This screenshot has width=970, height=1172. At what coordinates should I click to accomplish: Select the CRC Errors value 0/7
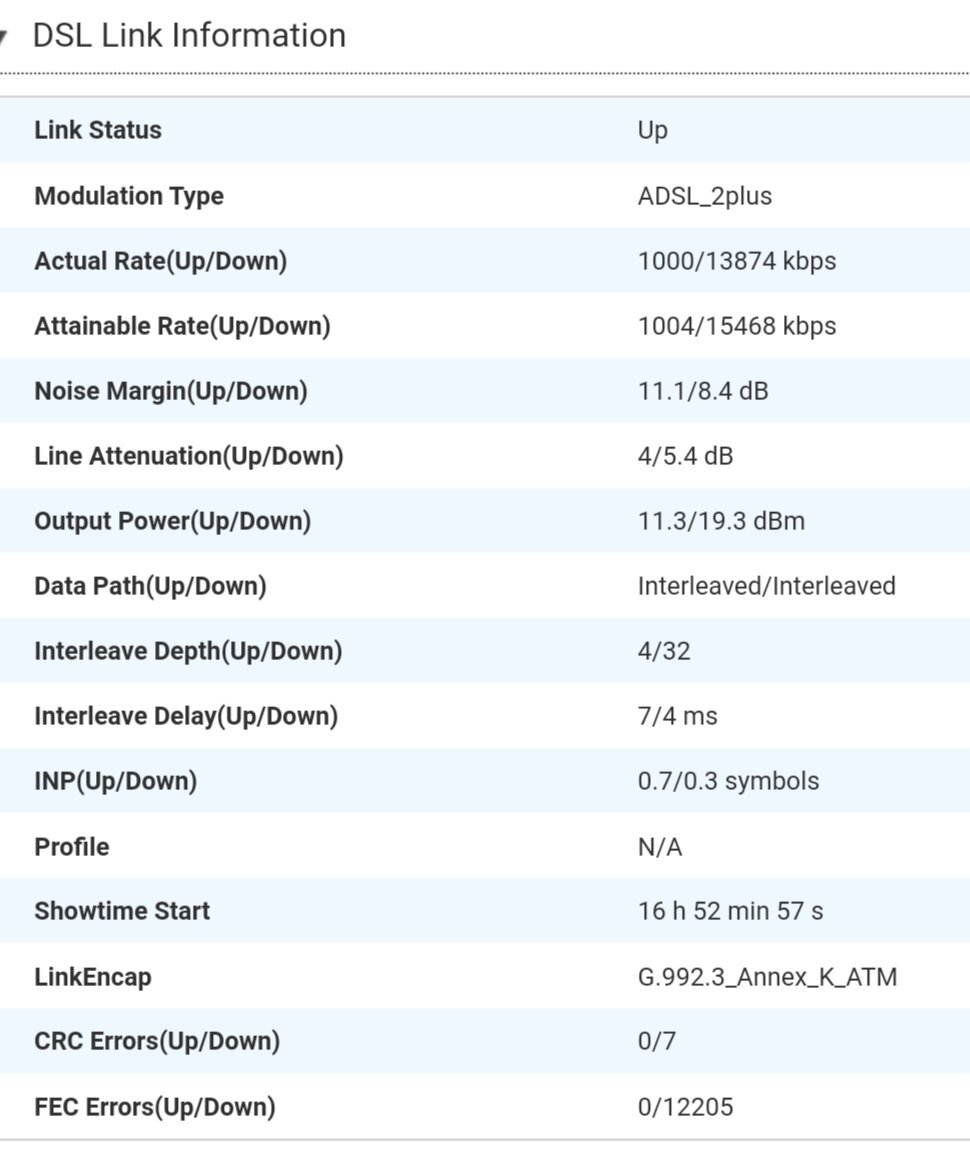pos(656,1041)
